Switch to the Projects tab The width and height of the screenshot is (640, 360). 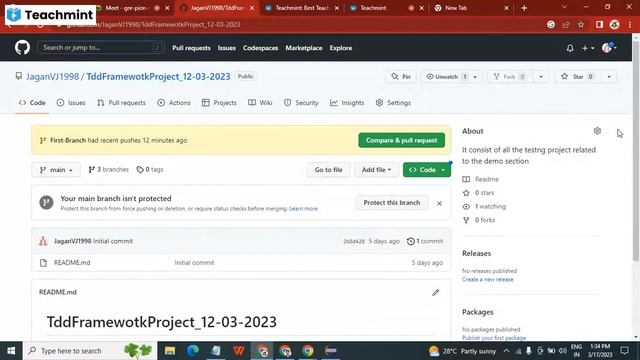point(220,103)
